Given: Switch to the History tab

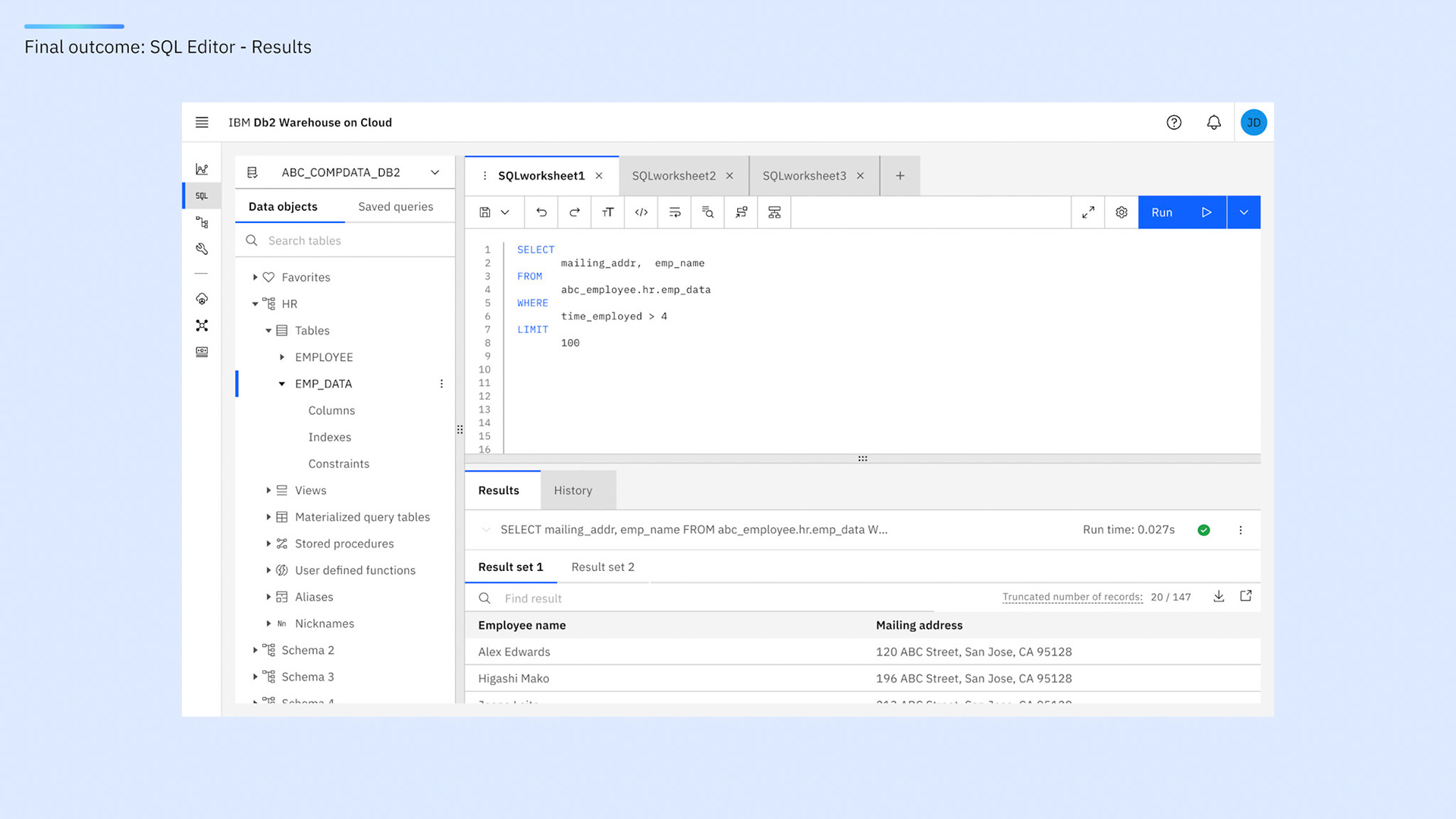Looking at the screenshot, I should point(573,491).
